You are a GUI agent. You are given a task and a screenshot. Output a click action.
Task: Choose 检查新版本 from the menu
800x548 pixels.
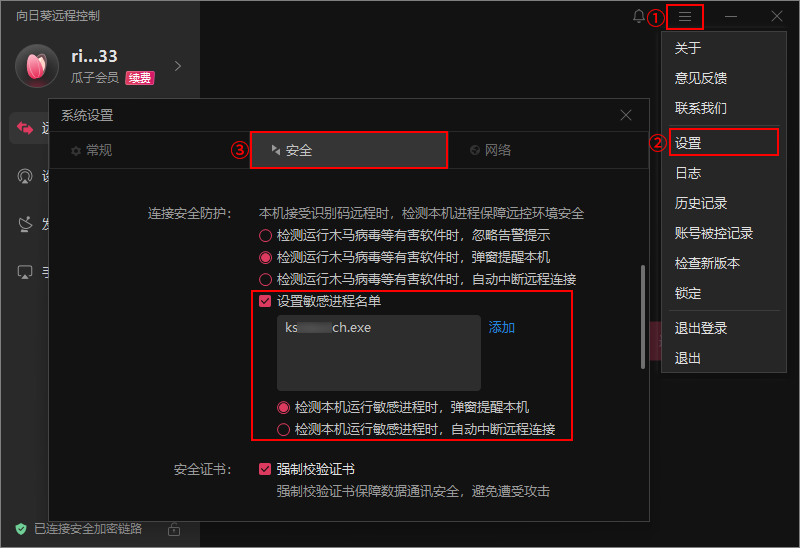[x=707, y=263]
